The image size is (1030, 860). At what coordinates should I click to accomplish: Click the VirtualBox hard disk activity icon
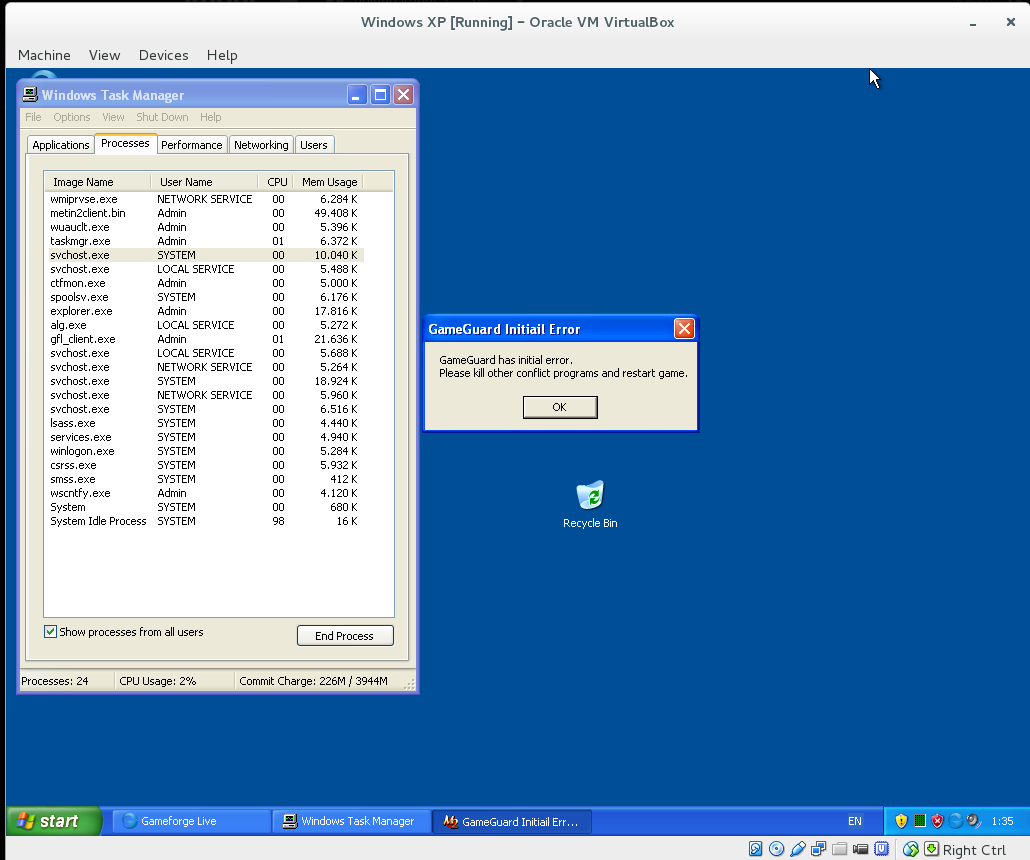pos(755,849)
